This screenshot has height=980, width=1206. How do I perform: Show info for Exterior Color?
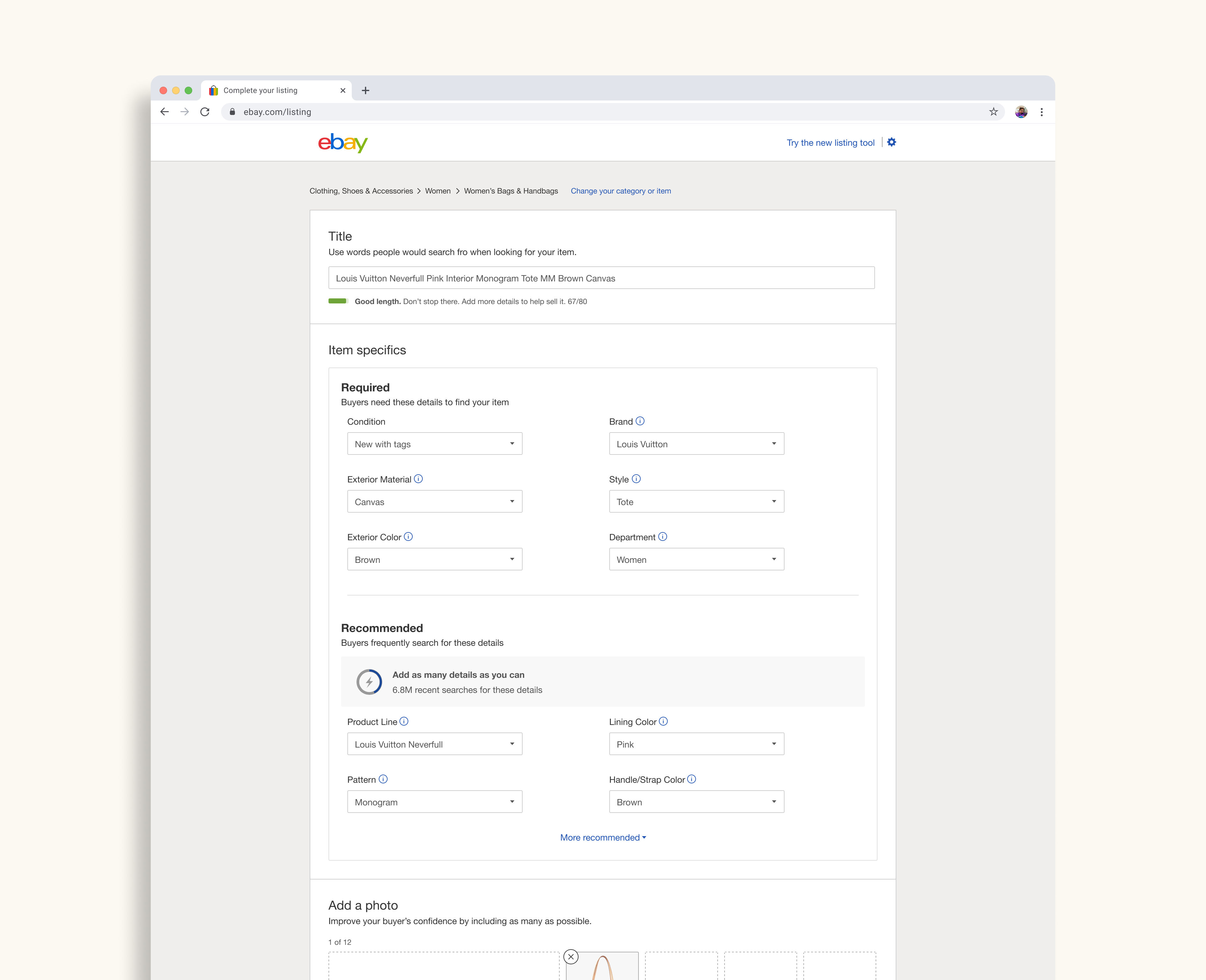pos(408,537)
